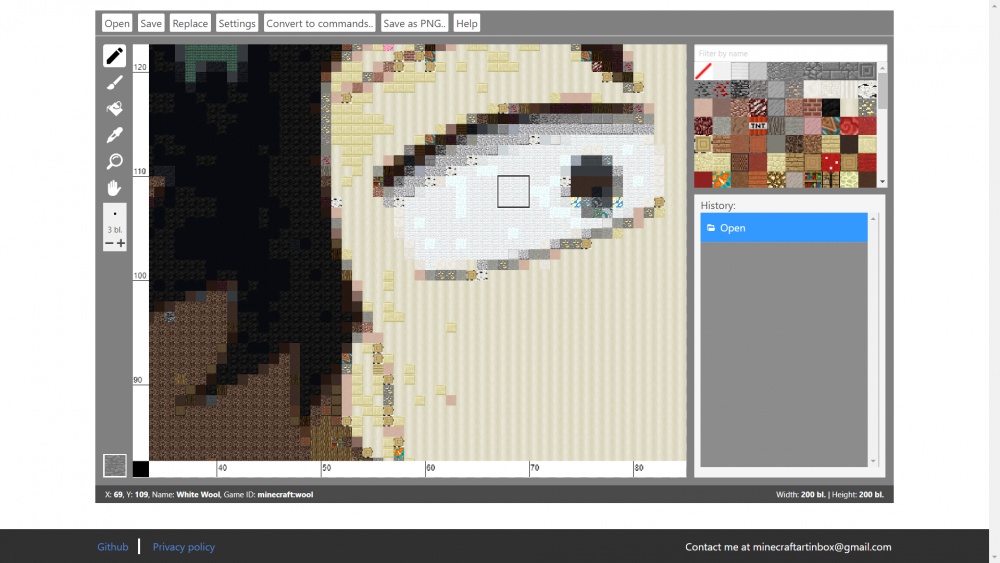Pick the Red Mushroom block with white spots
The width and height of the screenshot is (1000, 563).
[830, 162]
